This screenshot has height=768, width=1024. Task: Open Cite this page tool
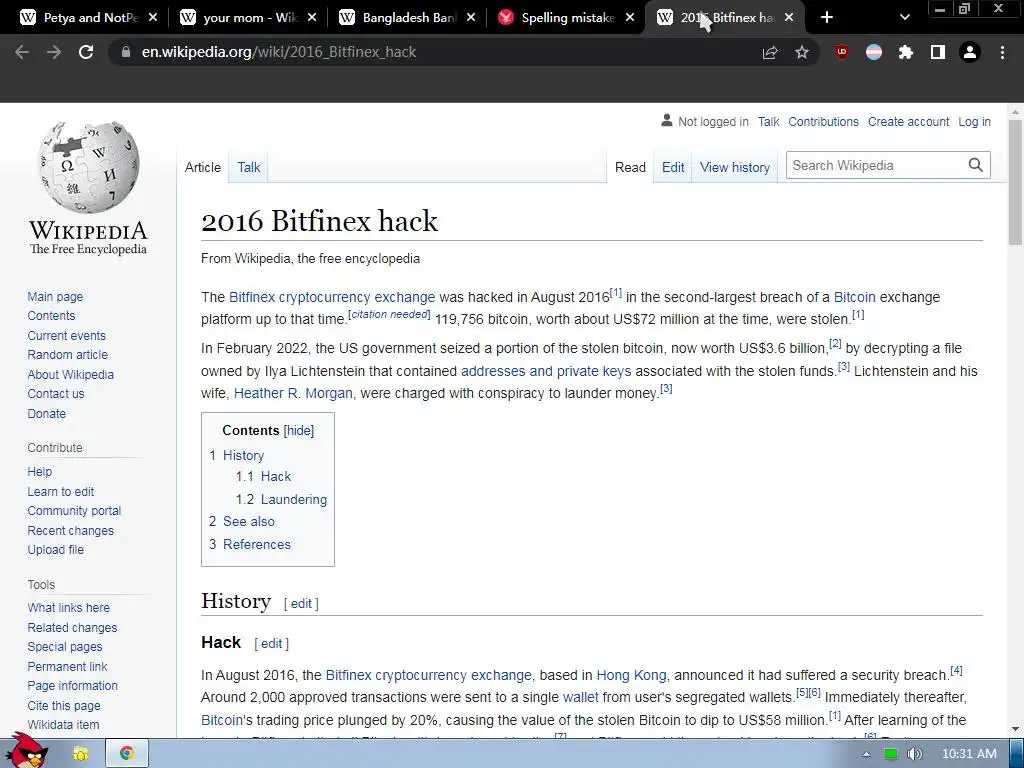click(64, 705)
